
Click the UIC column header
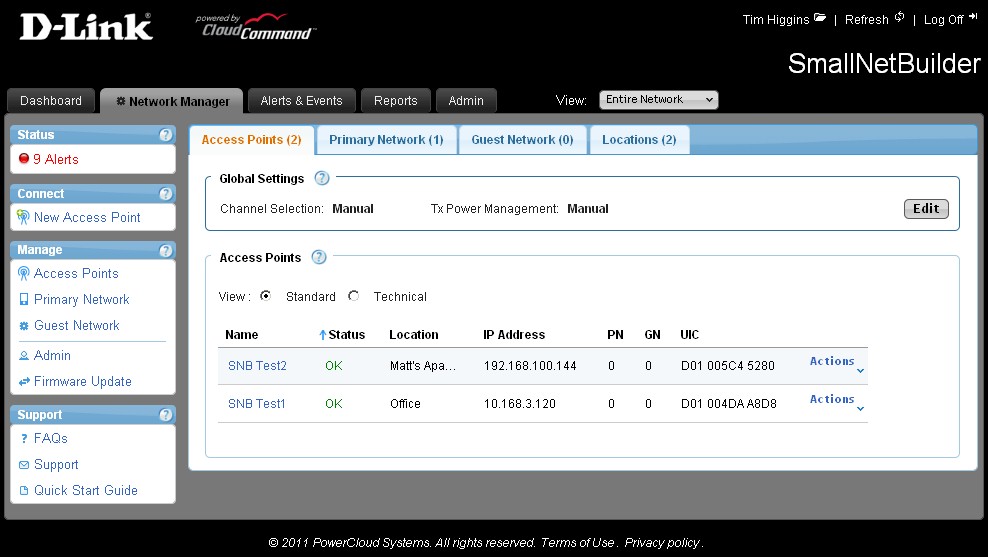(x=689, y=335)
